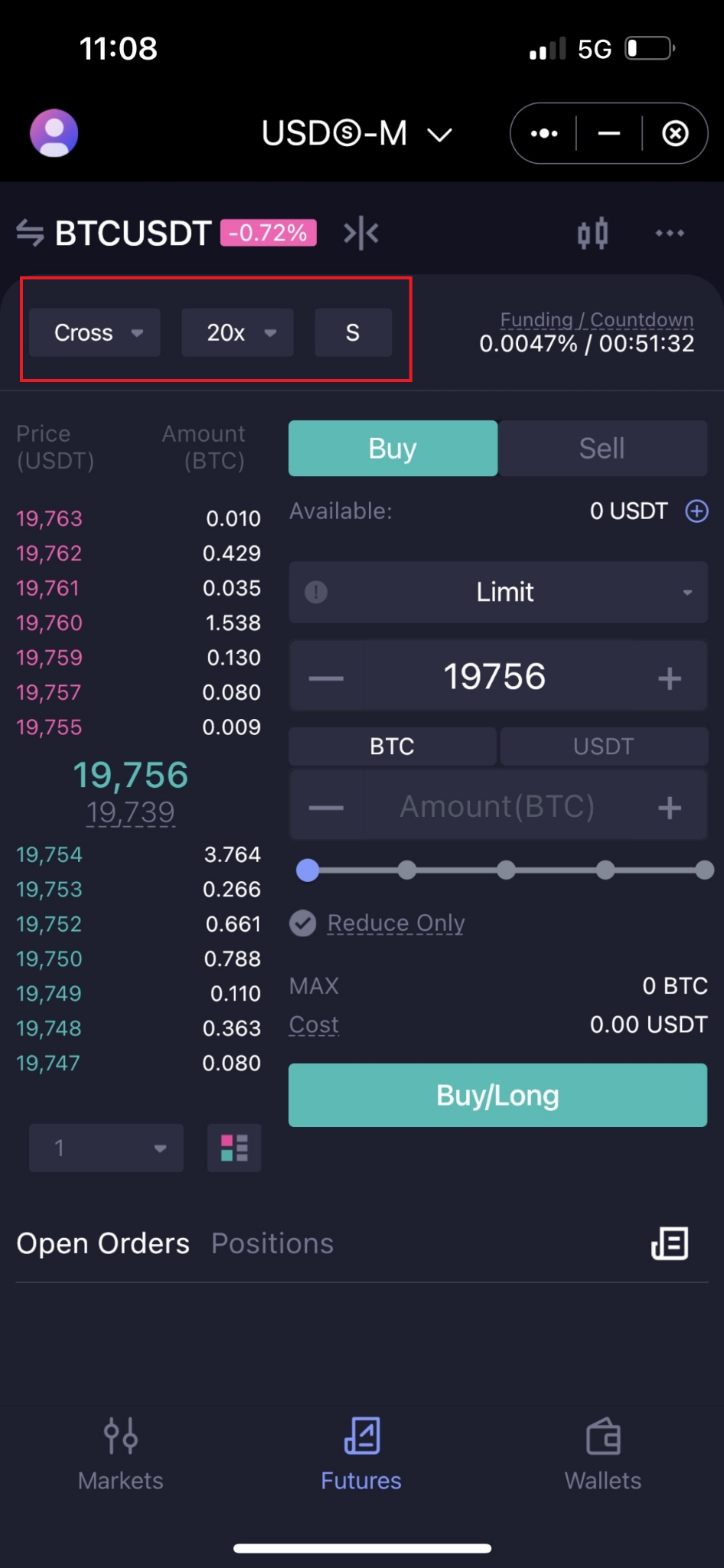Open the 20x leverage dropdown
This screenshot has height=1568, width=724.
[237, 333]
